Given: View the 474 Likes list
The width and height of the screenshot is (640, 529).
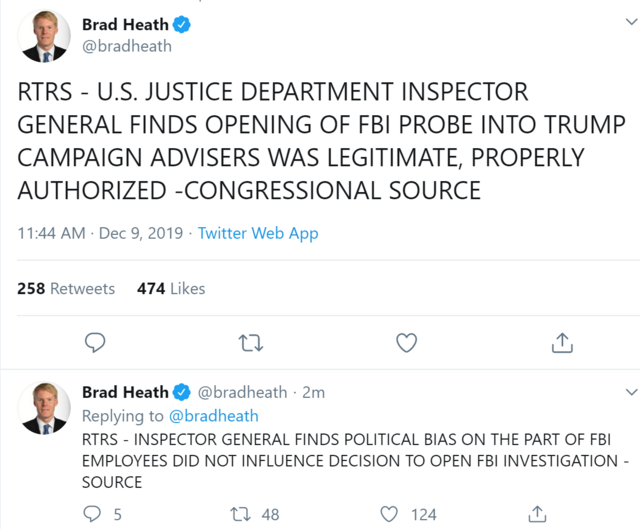Looking at the screenshot, I should click(x=171, y=288).
